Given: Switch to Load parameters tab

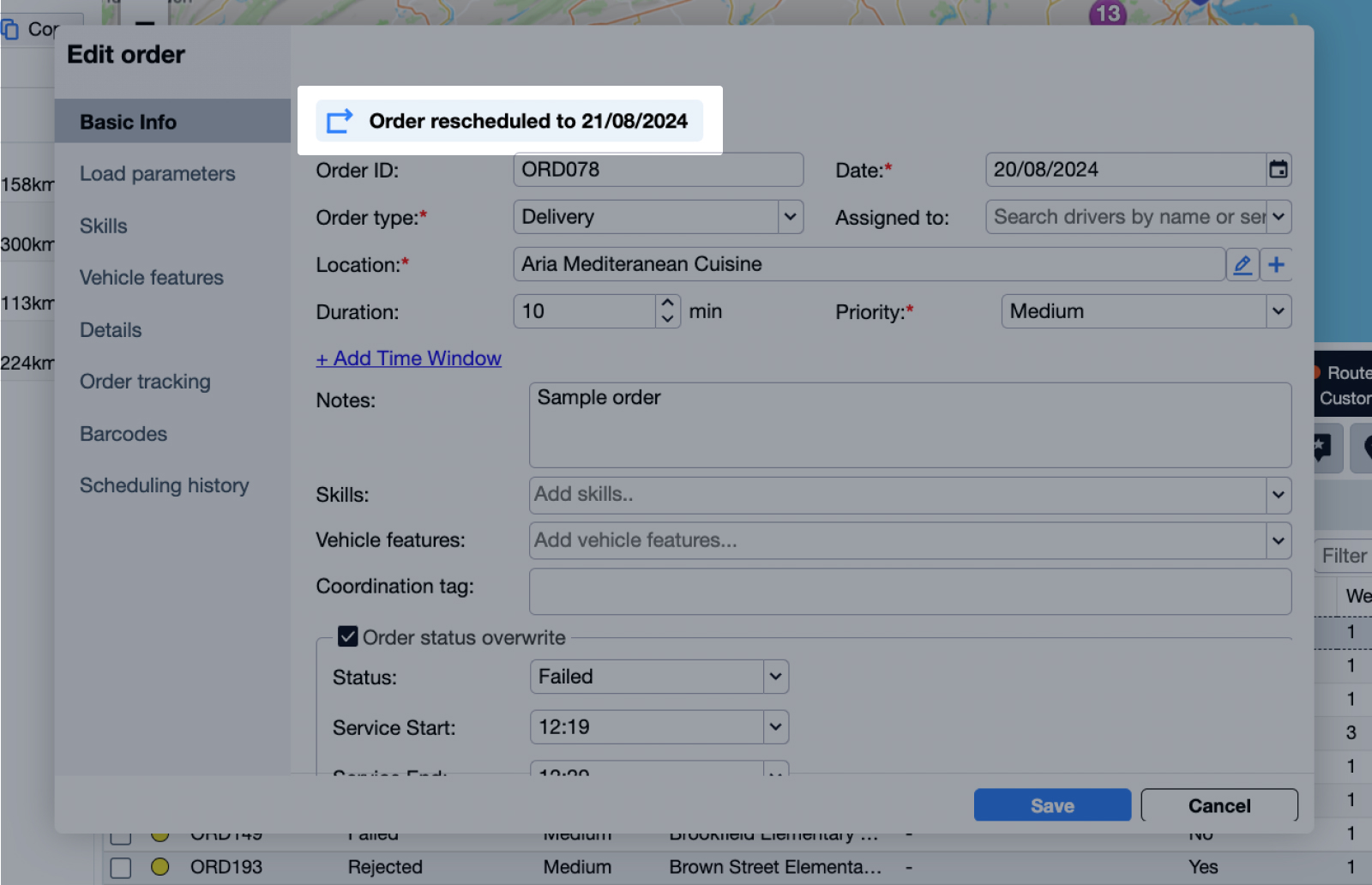Looking at the screenshot, I should click(157, 174).
